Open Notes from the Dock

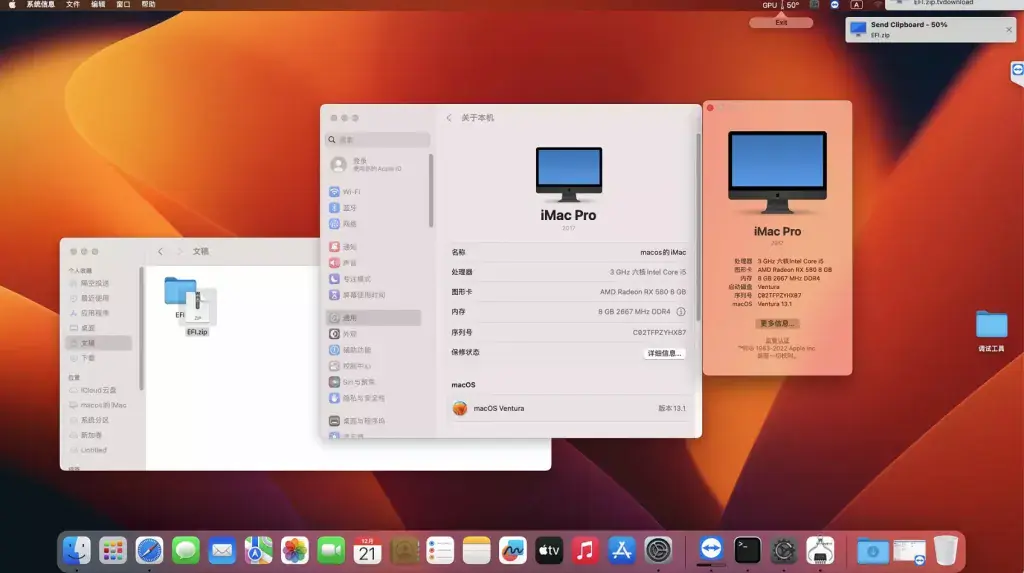coord(477,550)
